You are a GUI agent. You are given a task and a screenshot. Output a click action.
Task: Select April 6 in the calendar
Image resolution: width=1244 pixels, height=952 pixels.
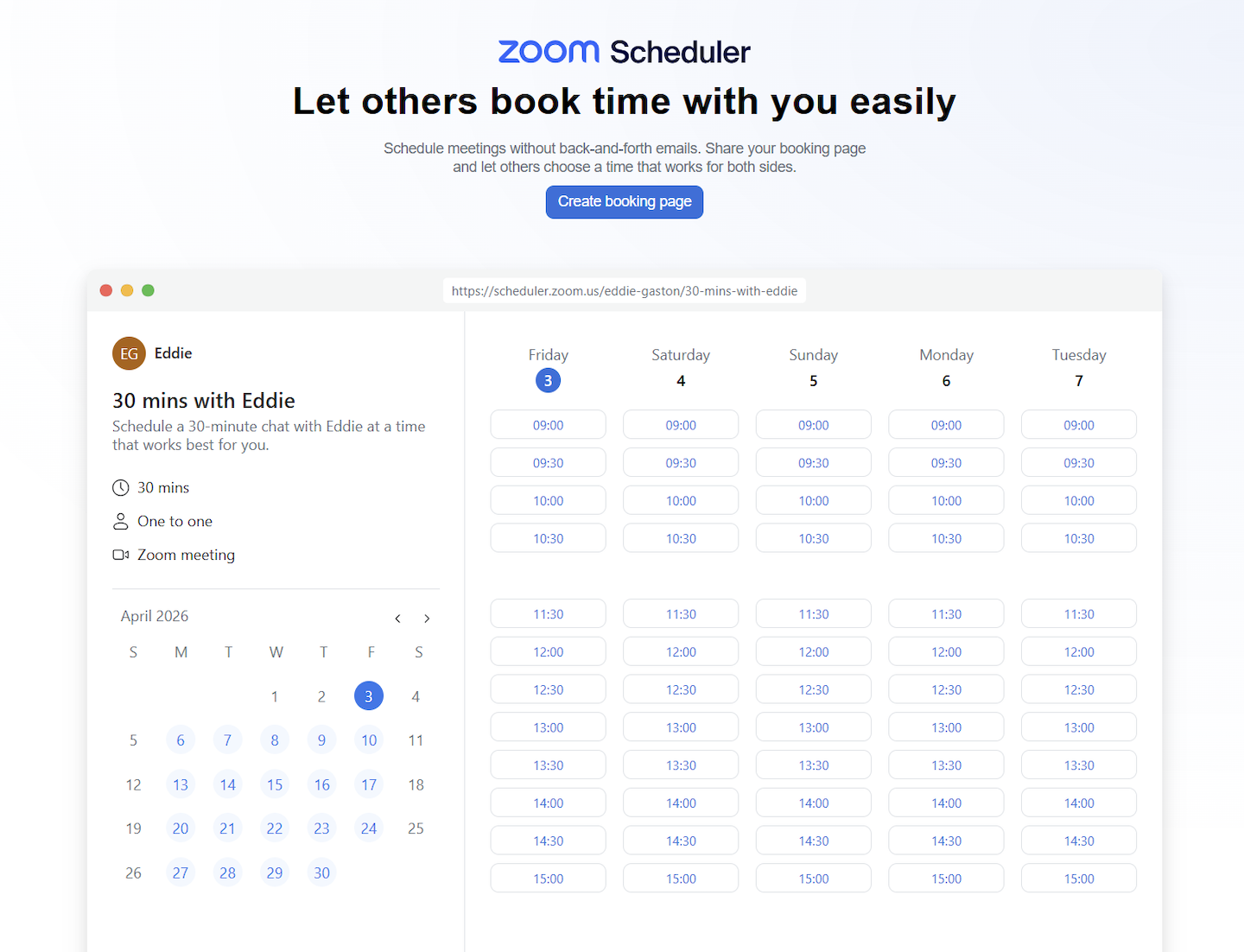pos(181,740)
